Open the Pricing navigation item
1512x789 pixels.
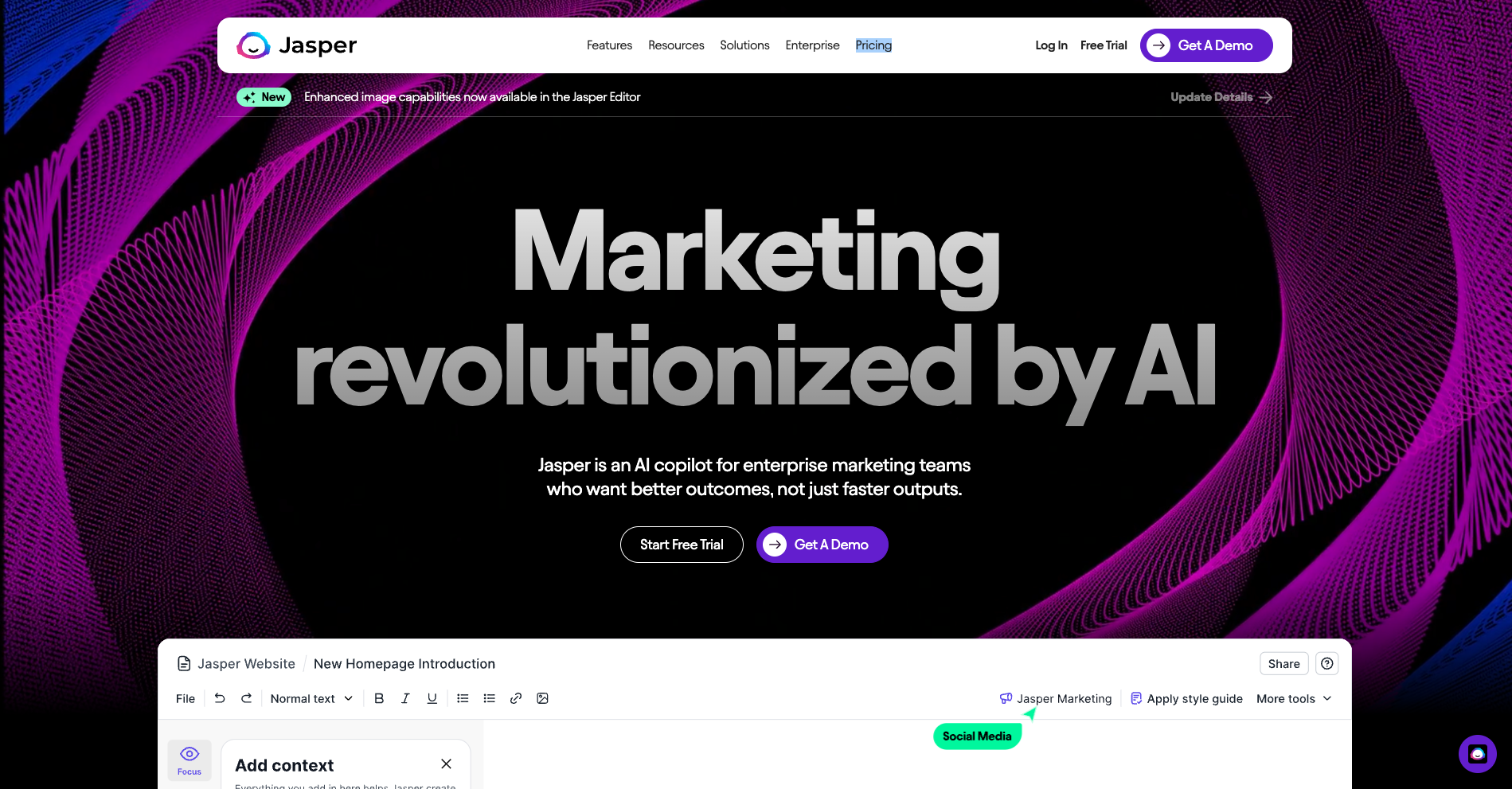point(873,45)
